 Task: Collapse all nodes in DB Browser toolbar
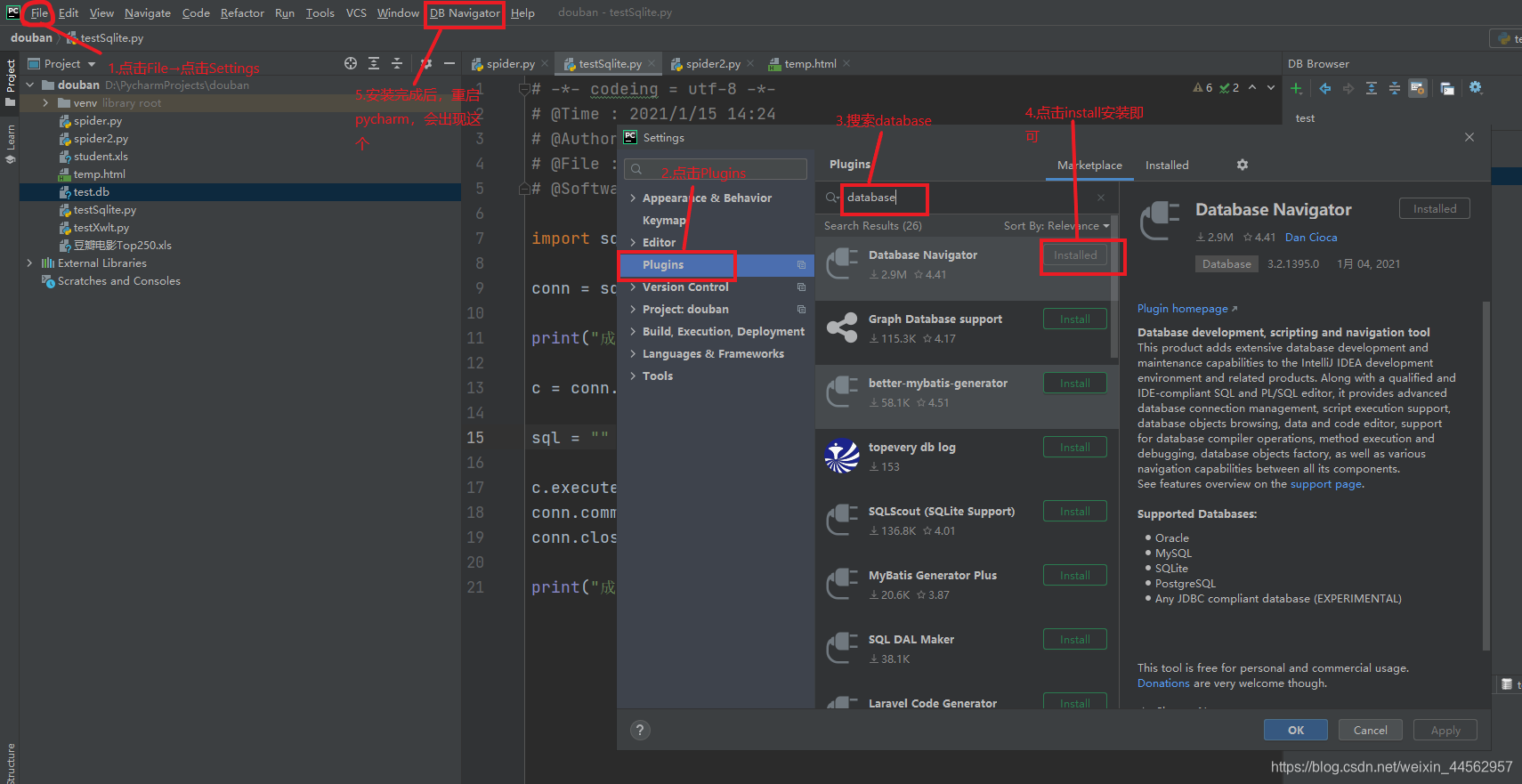(1395, 88)
